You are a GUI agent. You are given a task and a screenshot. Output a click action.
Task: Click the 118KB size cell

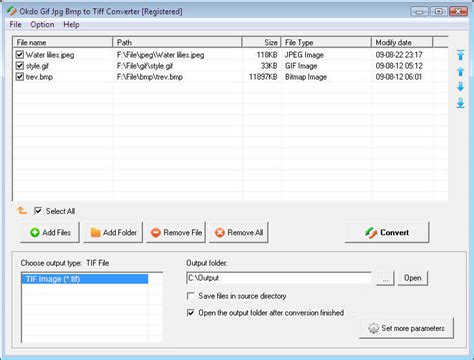pos(267,55)
